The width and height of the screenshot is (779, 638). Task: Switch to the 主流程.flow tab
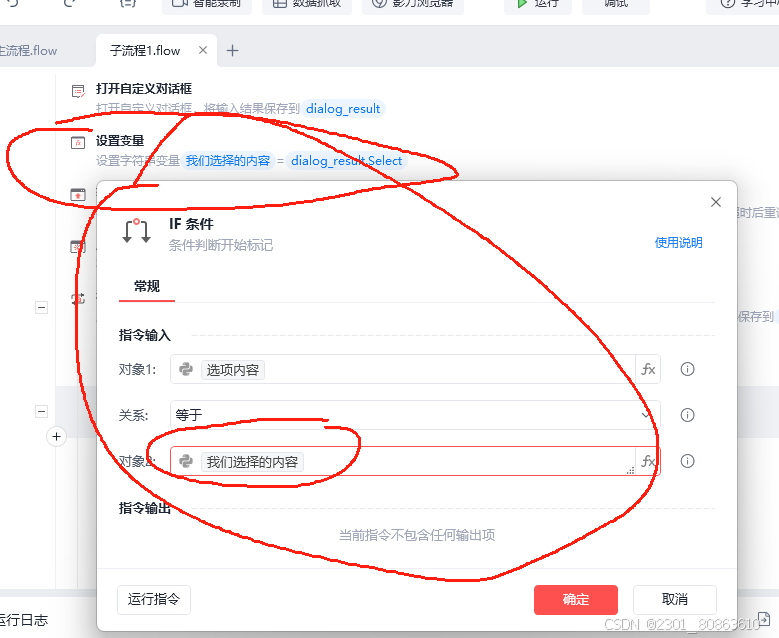(x=29, y=51)
